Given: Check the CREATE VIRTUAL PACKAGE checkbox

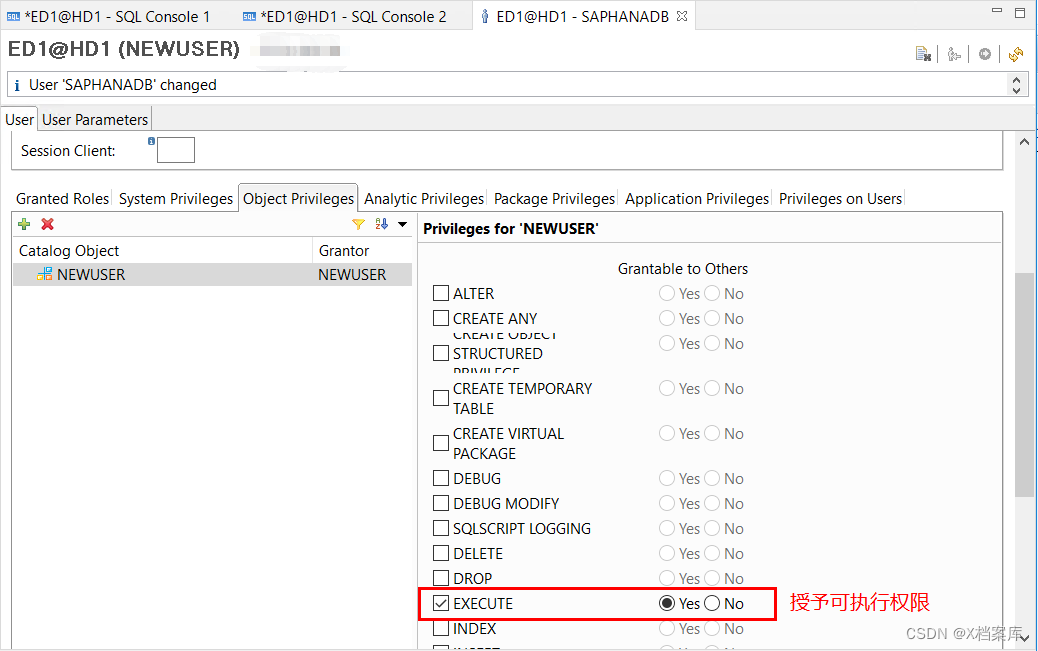Looking at the screenshot, I should pos(441,443).
